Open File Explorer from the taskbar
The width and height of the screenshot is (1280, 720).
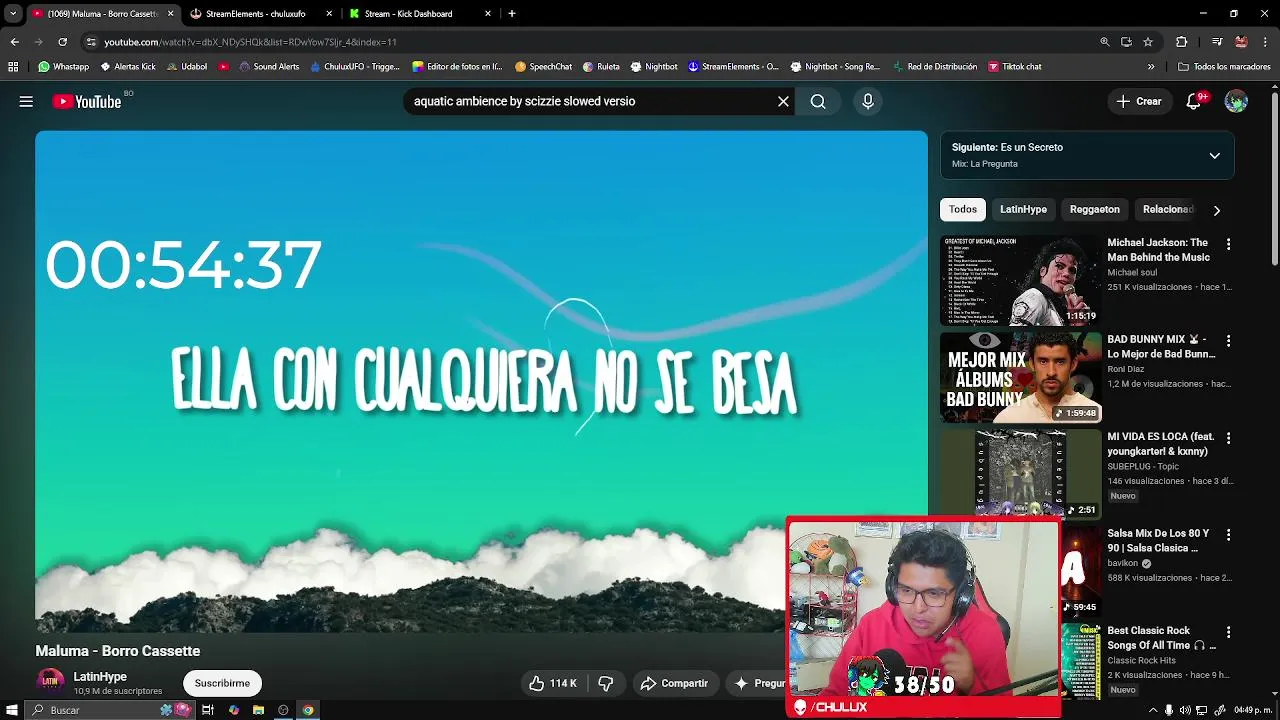[x=258, y=710]
